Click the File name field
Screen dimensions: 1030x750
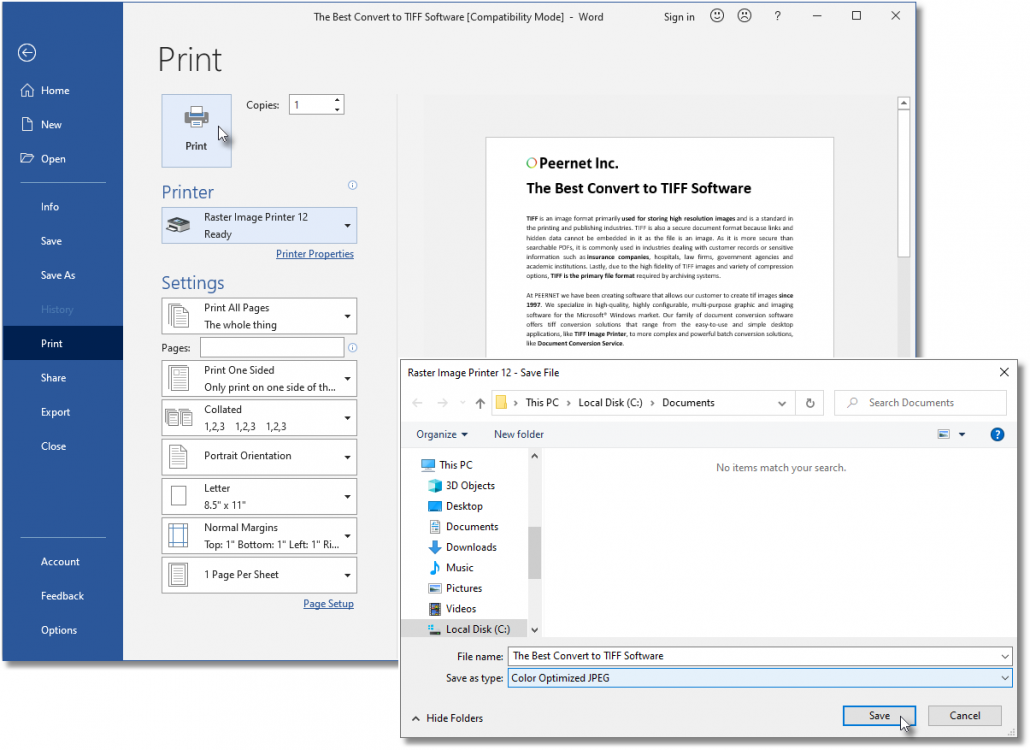[759, 655]
